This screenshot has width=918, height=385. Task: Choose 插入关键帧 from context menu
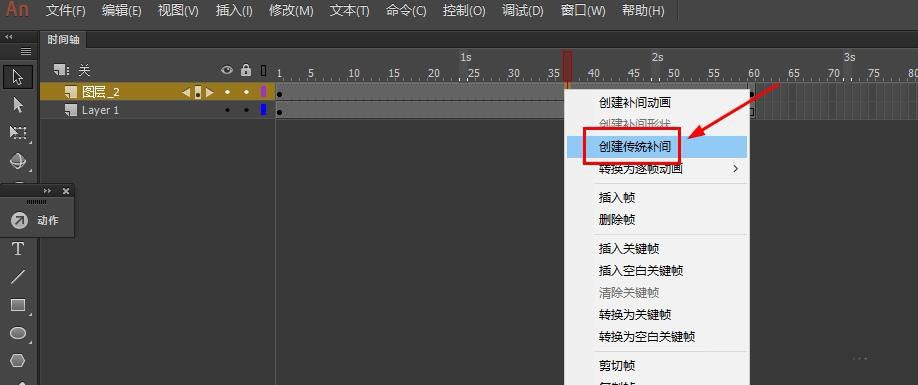[657, 249]
